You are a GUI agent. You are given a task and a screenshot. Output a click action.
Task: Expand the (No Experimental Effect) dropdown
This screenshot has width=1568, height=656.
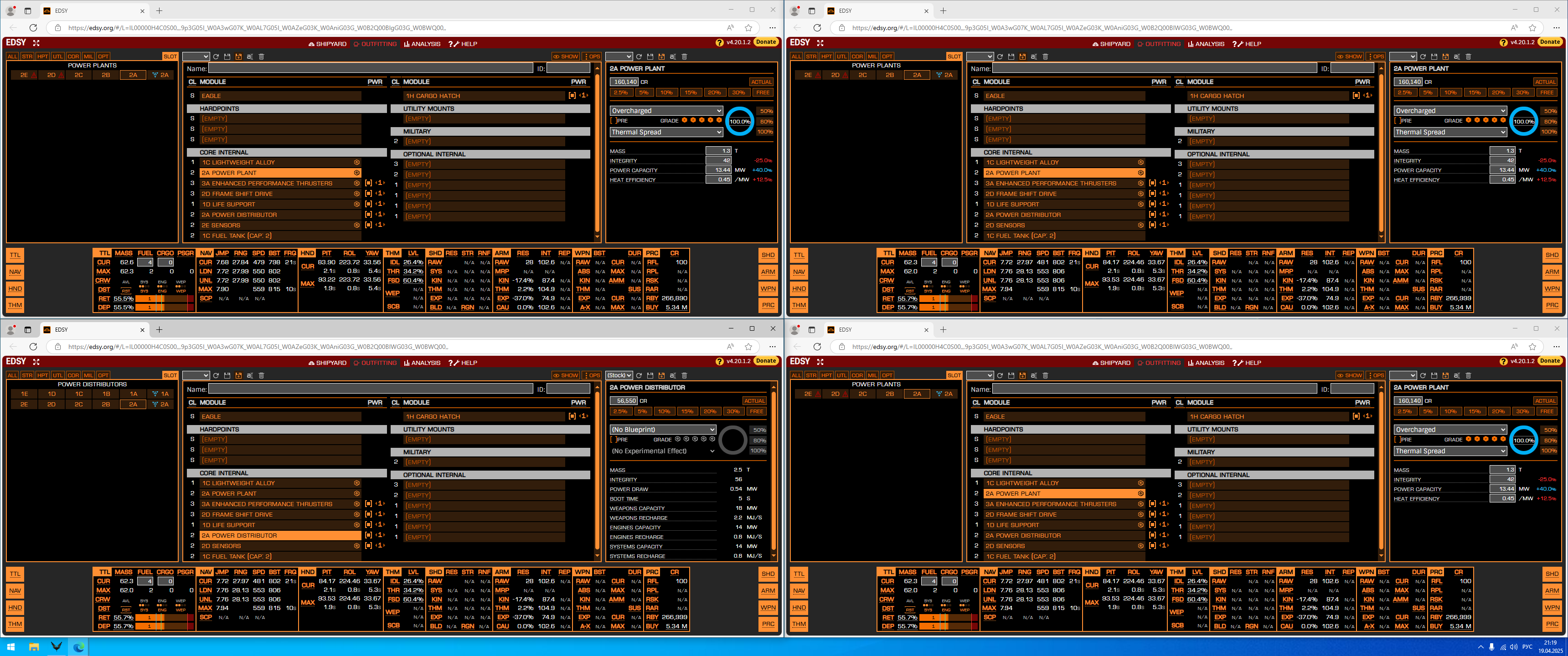tap(663, 451)
